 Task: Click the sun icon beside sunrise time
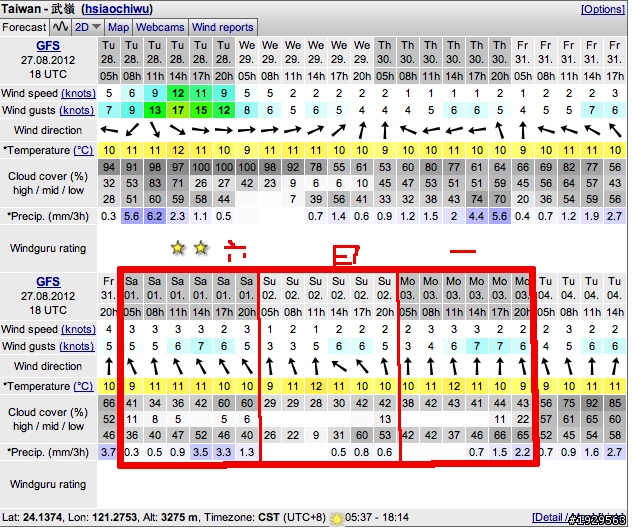pos(336,518)
